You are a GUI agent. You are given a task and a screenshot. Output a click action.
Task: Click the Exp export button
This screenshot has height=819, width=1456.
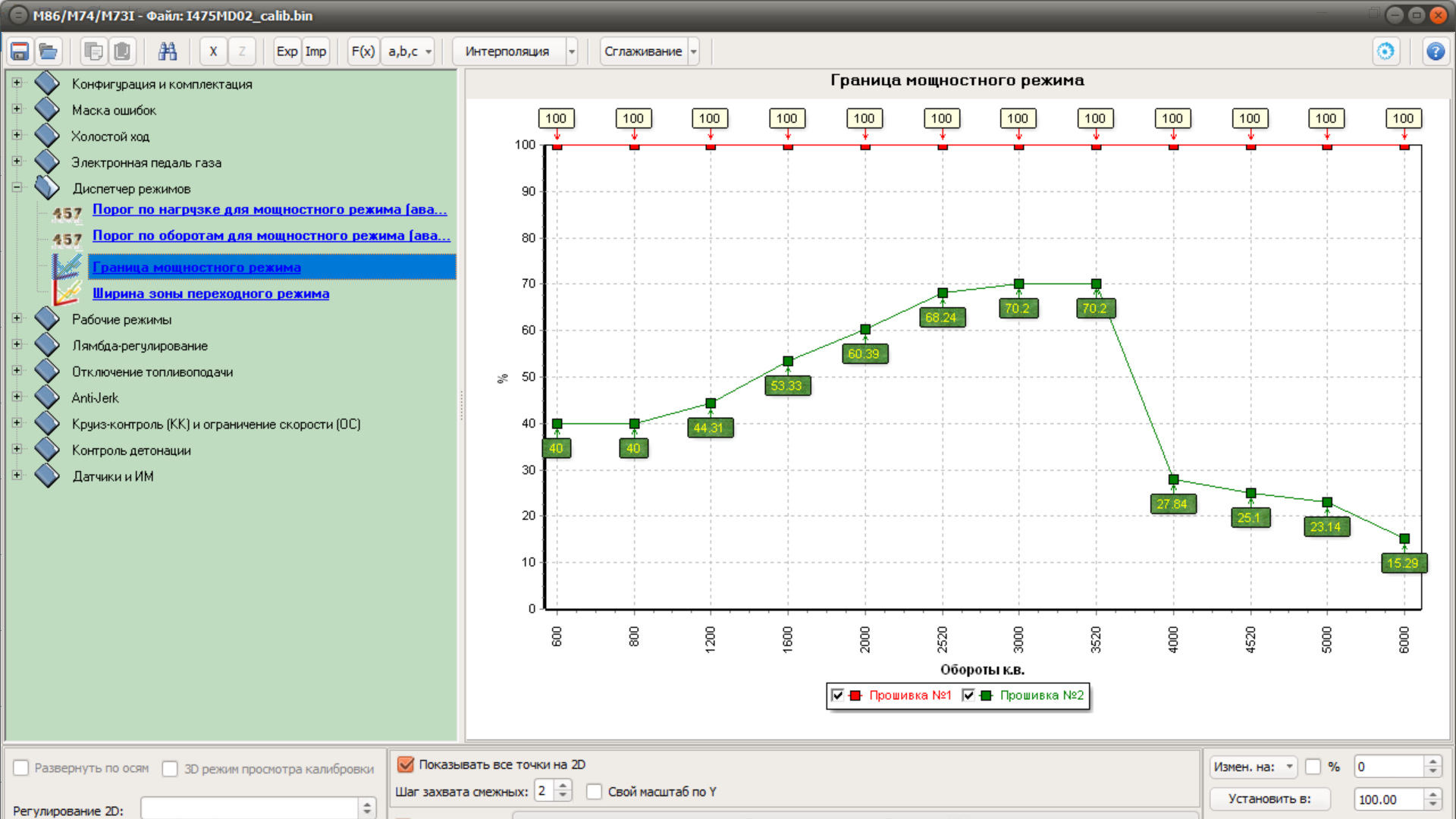pyautogui.click(x=287, y=52)
